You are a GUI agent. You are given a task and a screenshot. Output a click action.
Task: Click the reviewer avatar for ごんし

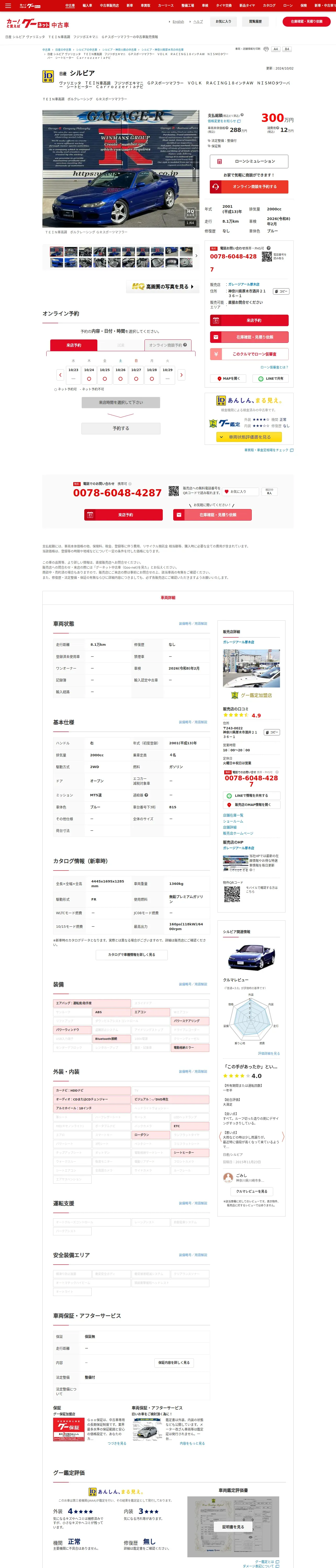(228, 1178)
